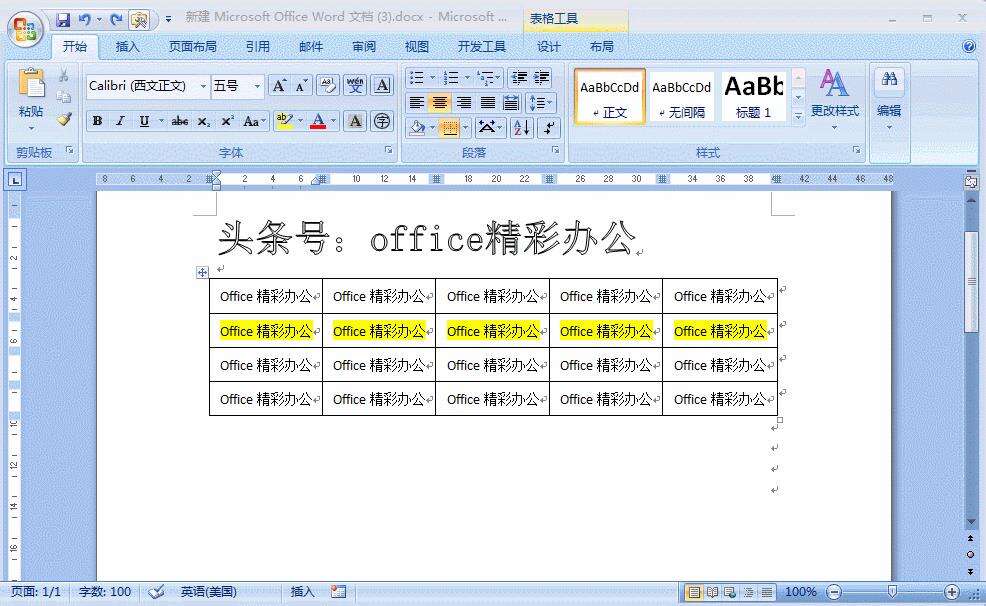Switch to the 插入 (Insert) tab

point(127,47)
